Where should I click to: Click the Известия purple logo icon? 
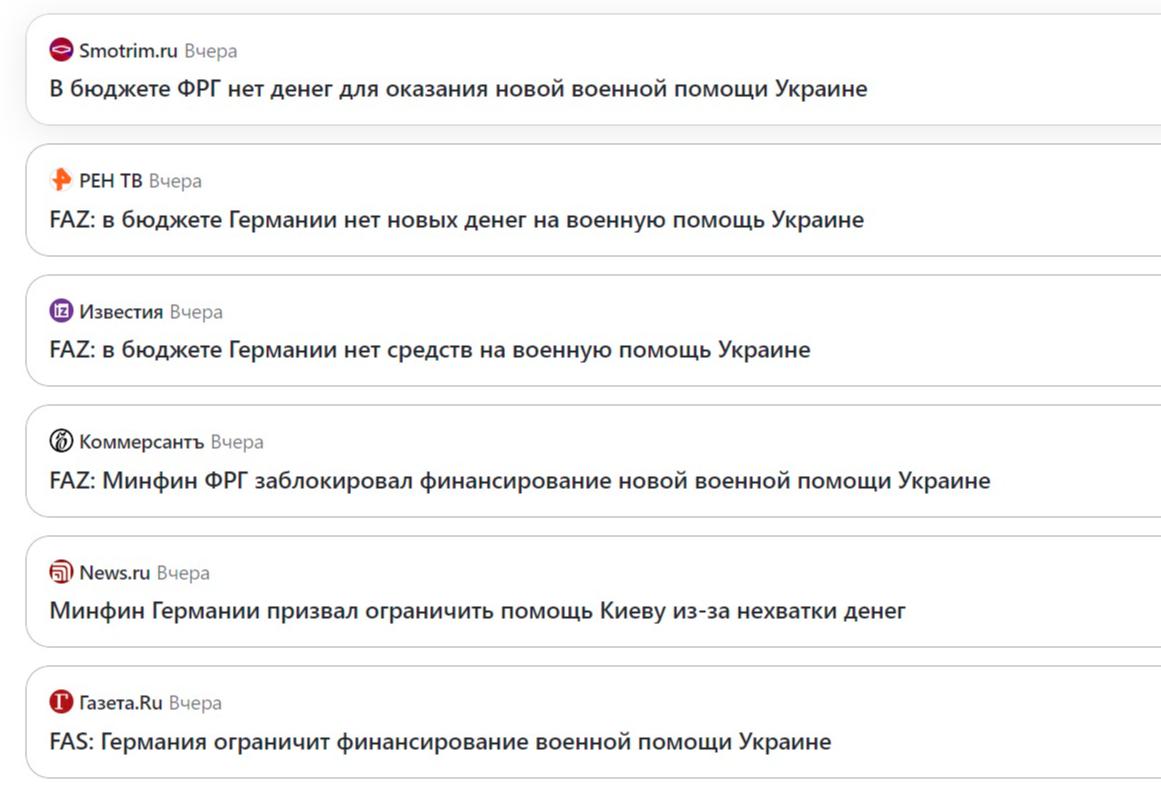click(61, 312)
